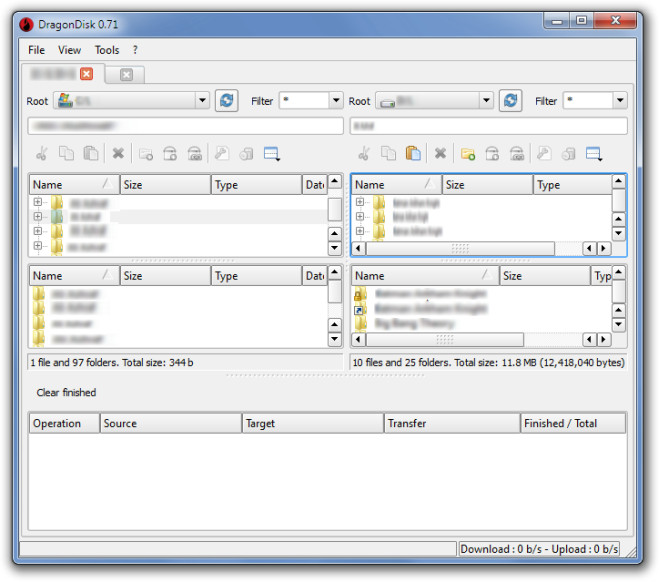
Task: Click the New Folder icon in left pane toolbar
Action: [x=146, y=154]
